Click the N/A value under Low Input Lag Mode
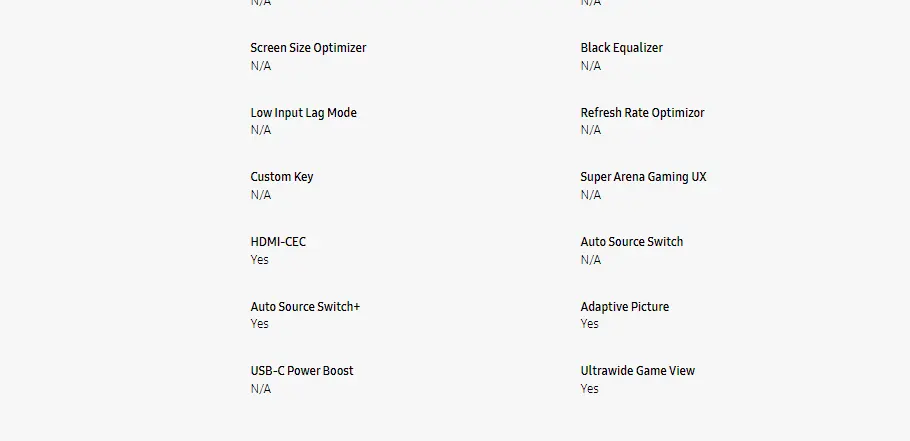The image size is (910, 441). 260,130
